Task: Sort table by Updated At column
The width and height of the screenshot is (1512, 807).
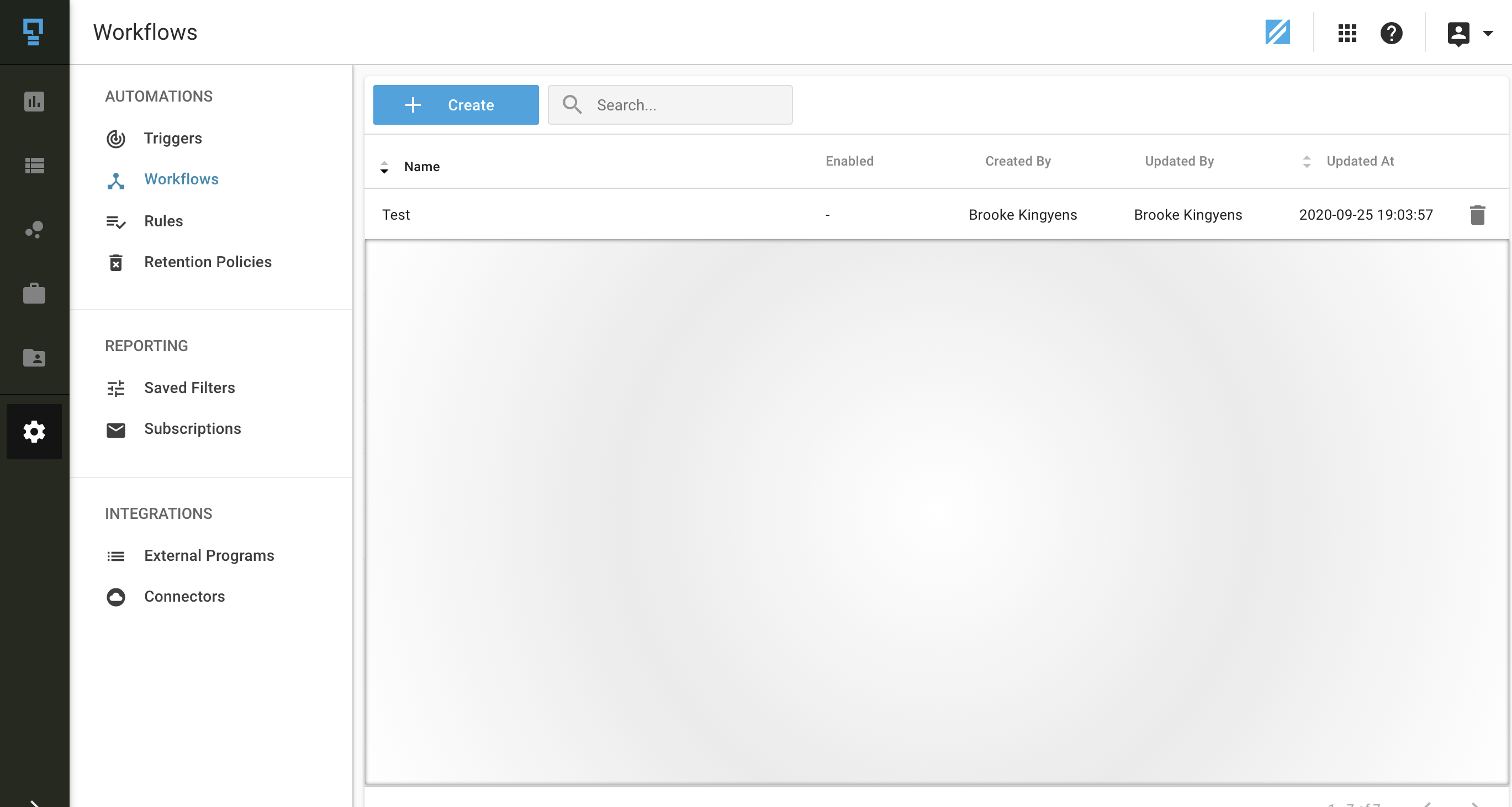Action: pos(1360,161)
